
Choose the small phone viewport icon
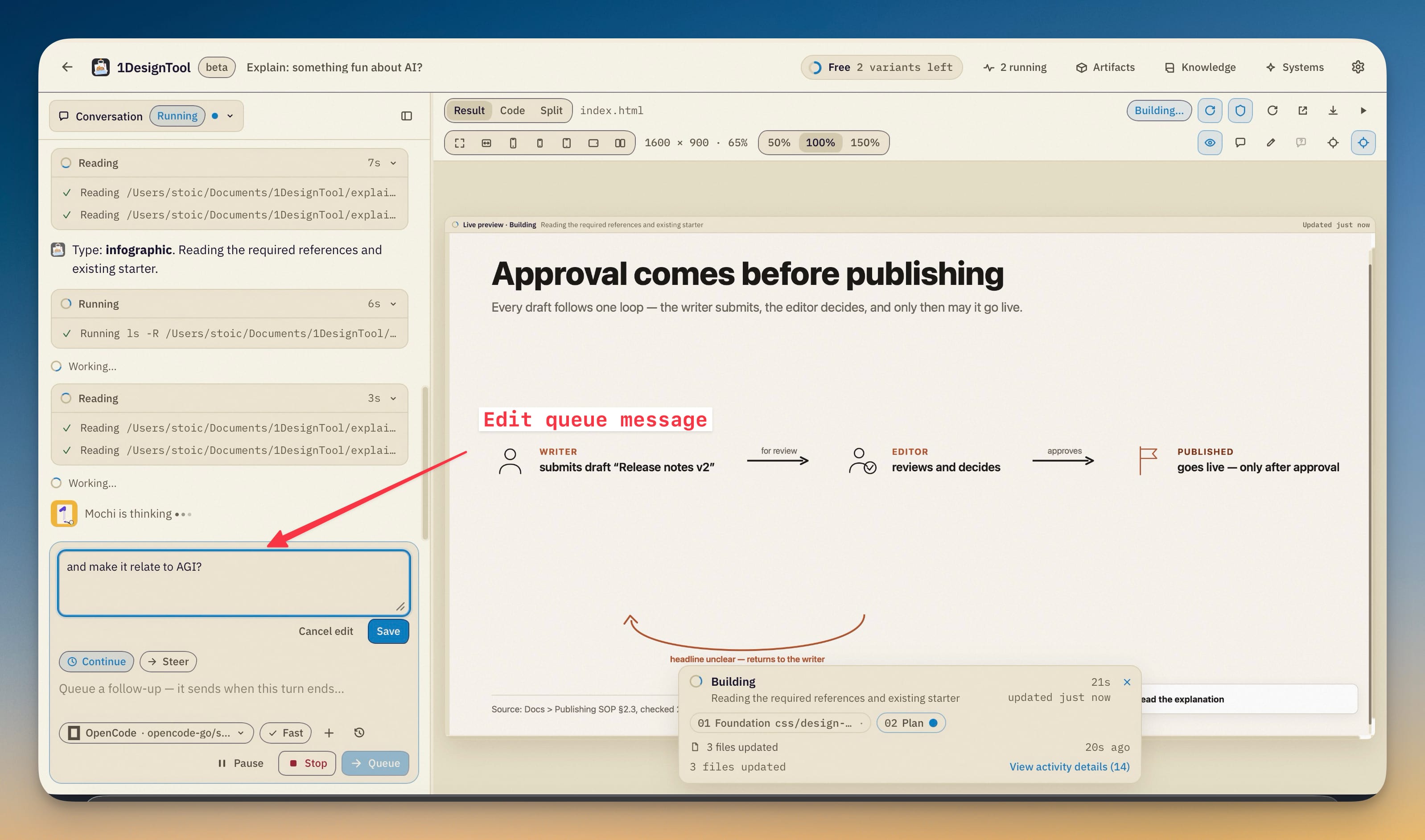pos(540,143)
